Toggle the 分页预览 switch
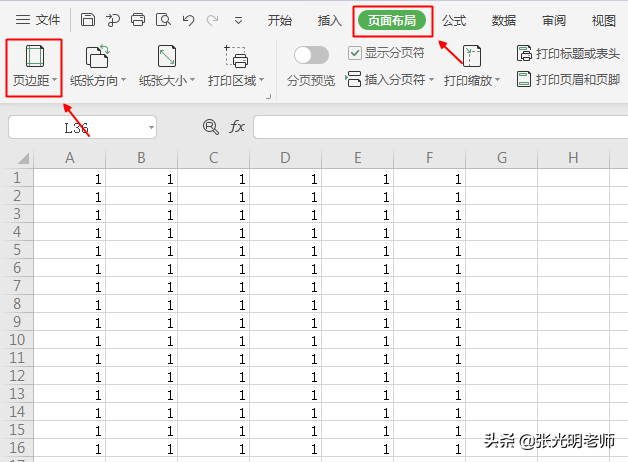This screenshot has height=462, width=628. (x=311, y=55)
